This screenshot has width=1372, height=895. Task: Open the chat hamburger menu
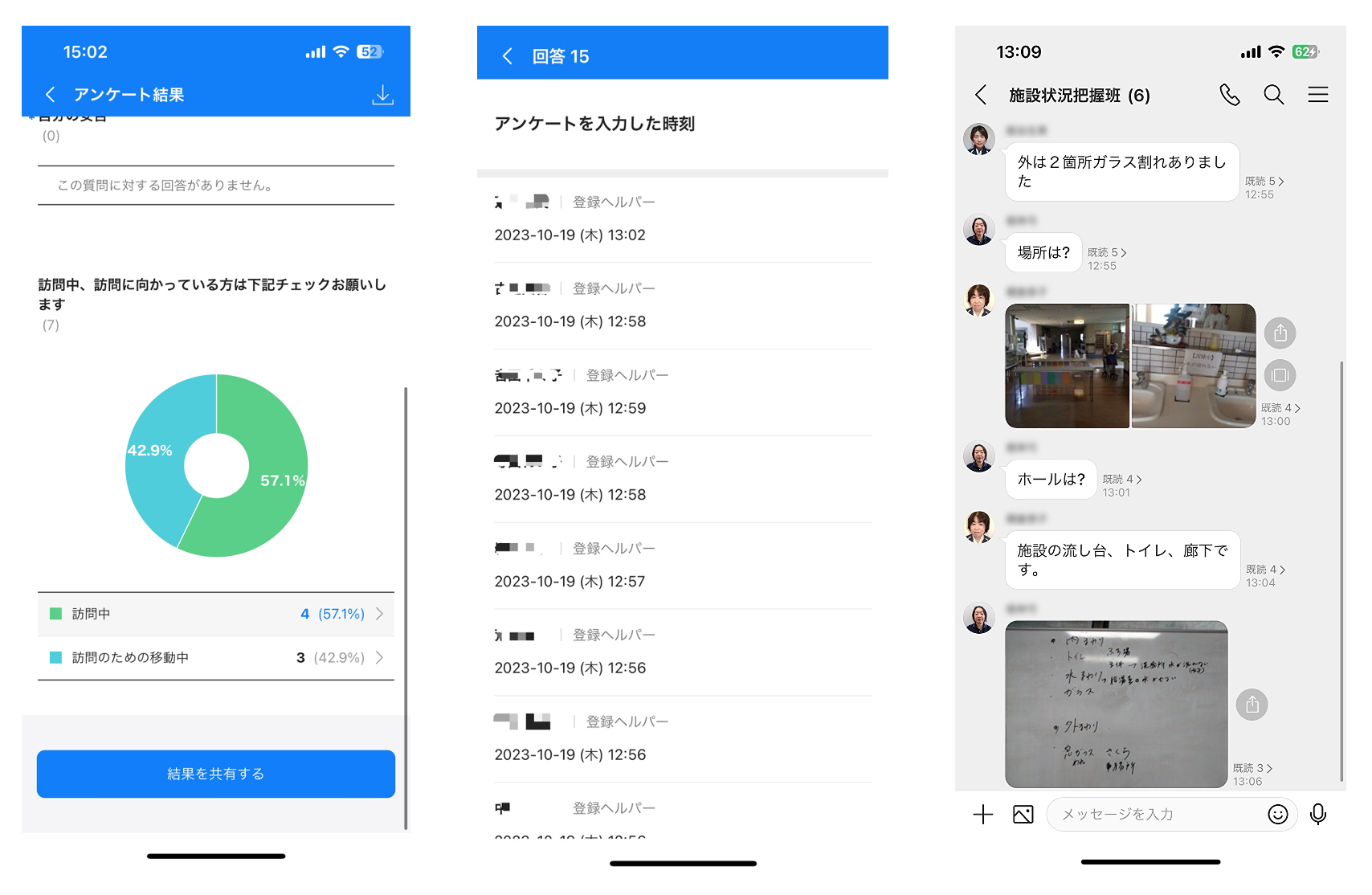(1317, 95)
